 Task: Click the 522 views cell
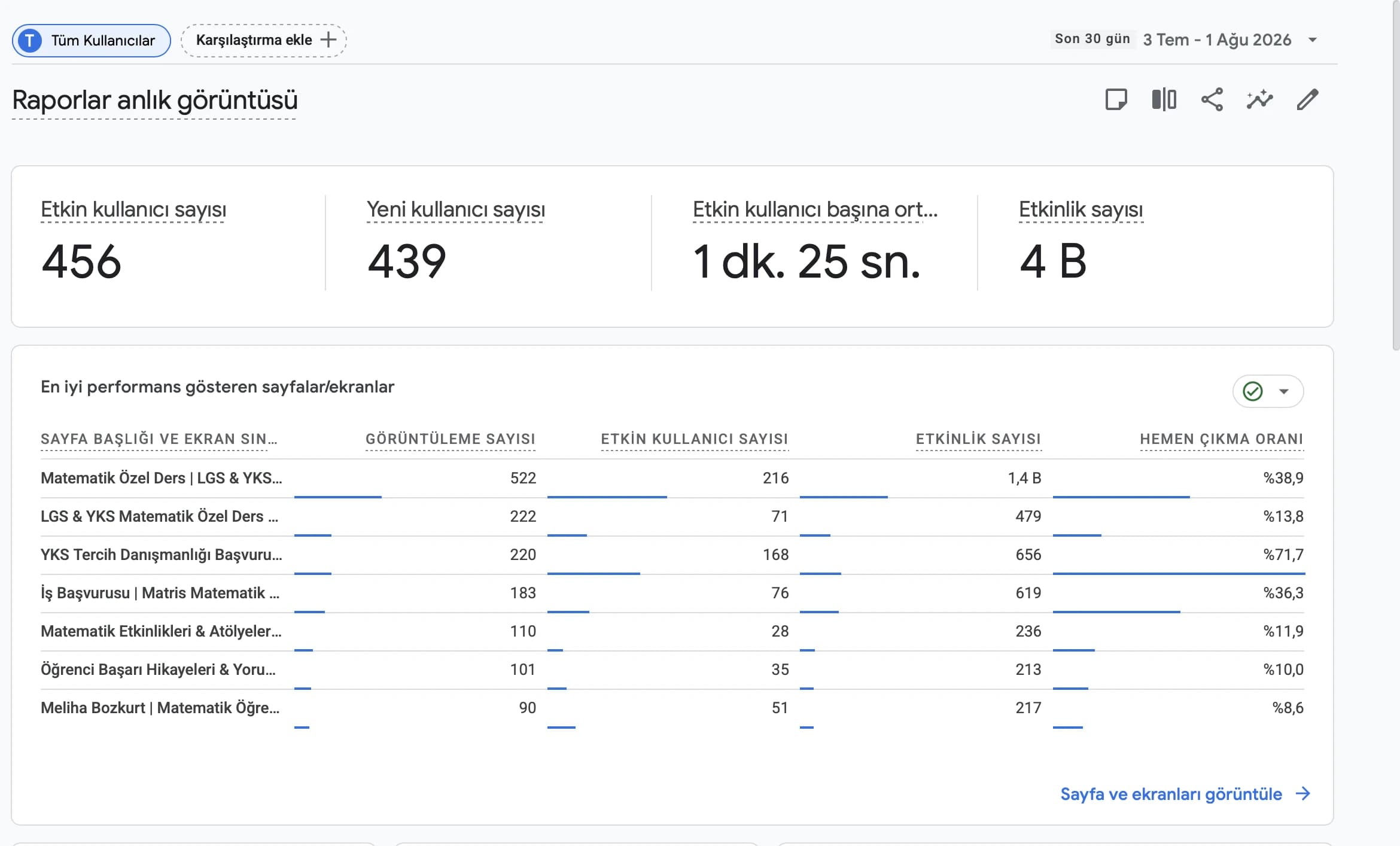[x=523, y=478]
